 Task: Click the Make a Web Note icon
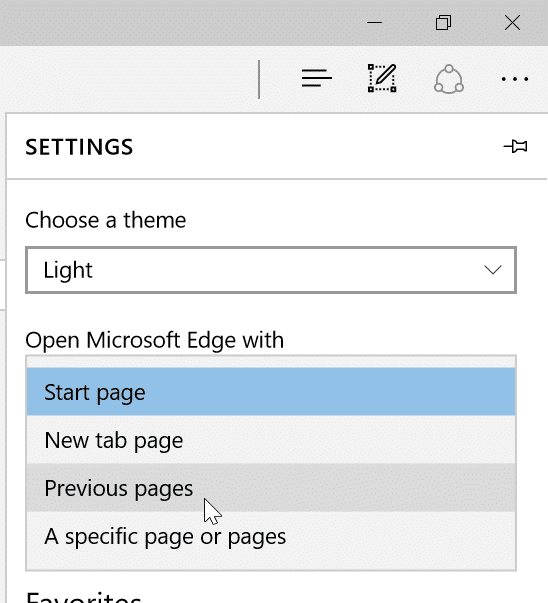coord(382,78)
